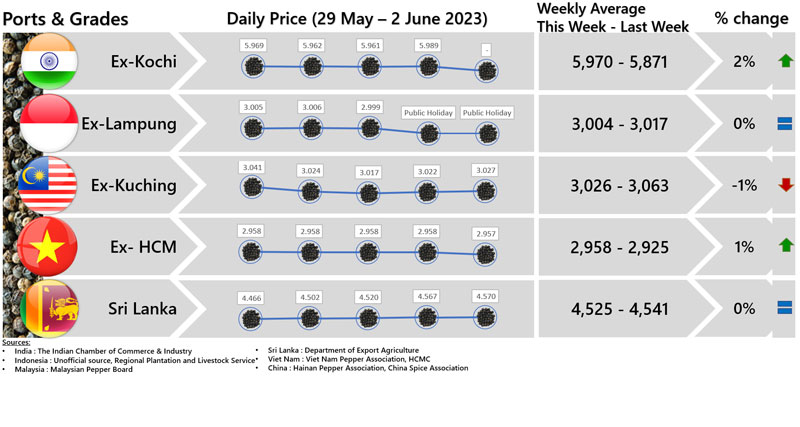Click the Ex-Kochi port label
This screenshot has height=427, width=800.
144,62
